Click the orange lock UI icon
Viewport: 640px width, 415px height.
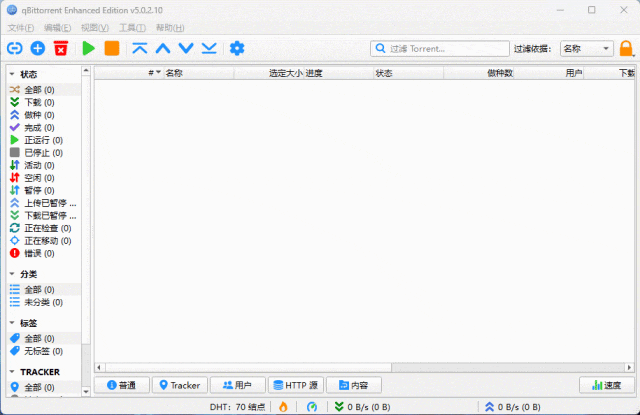(626, 49)
